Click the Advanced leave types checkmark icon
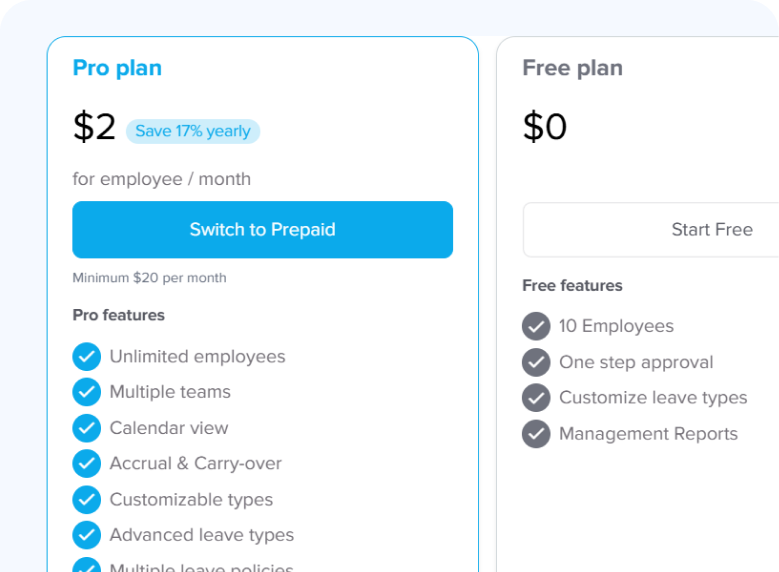The width and height of the screenshot is (779, 572). [87, 535]
